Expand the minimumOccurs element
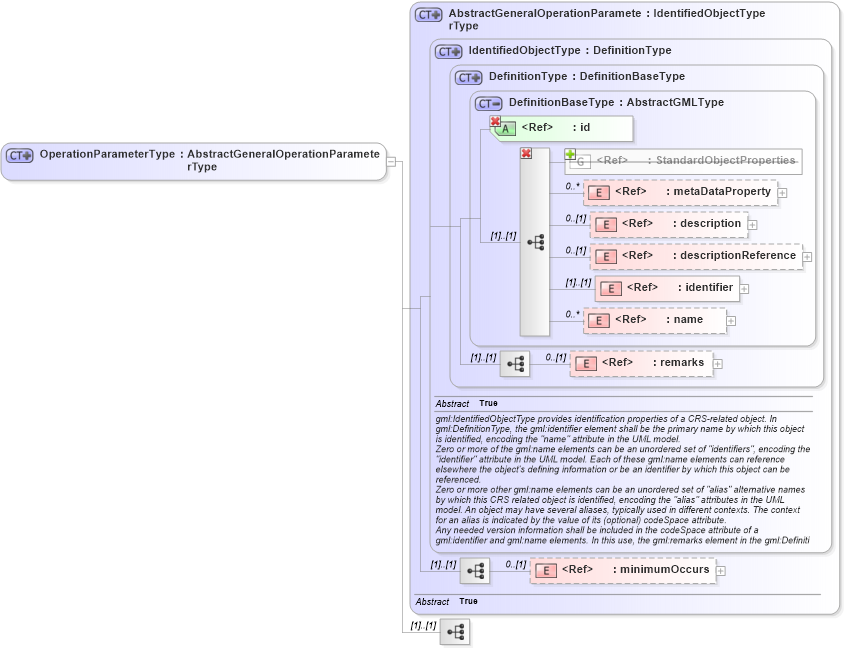844x649 pixels. coord(721,571)
